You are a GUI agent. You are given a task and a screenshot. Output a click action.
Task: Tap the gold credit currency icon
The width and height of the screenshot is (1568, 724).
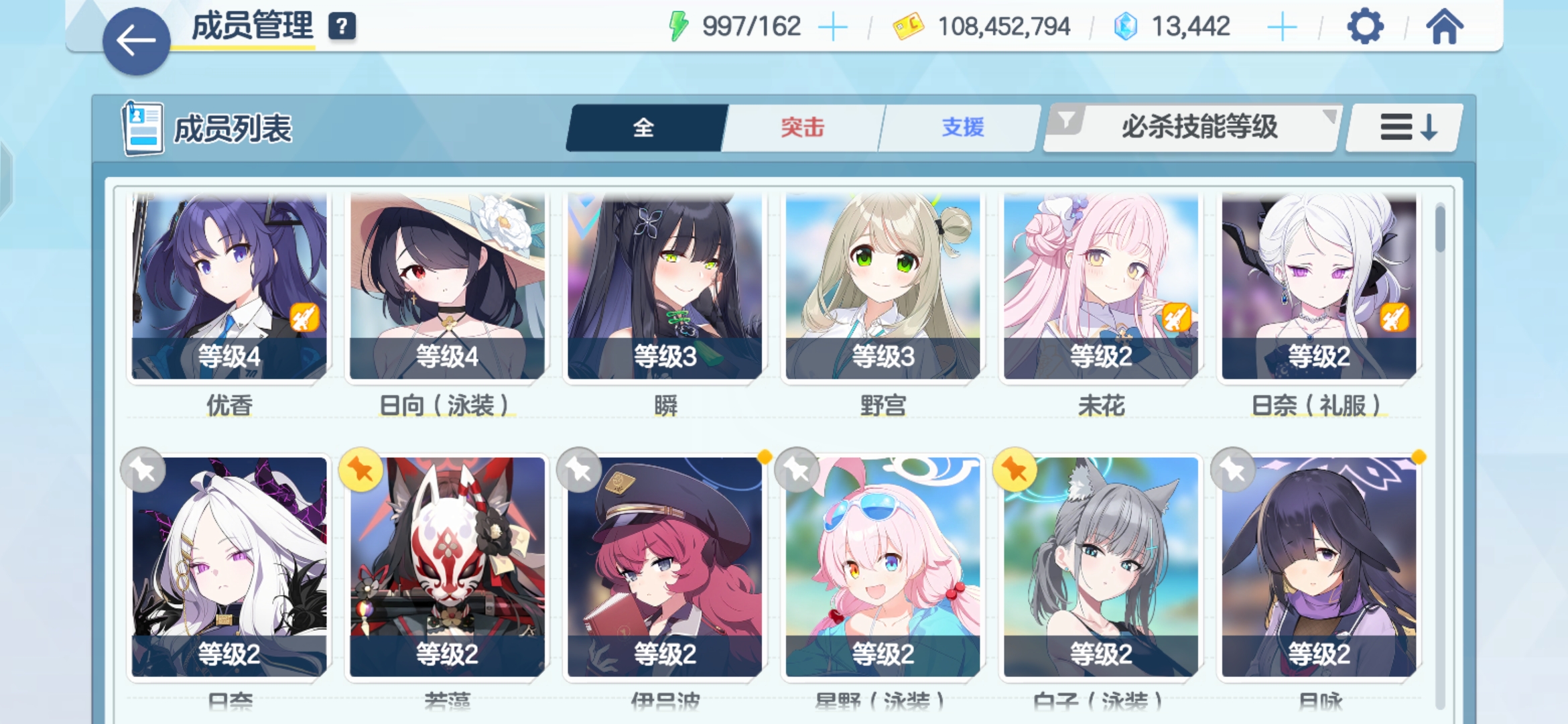tap(908, 27)
